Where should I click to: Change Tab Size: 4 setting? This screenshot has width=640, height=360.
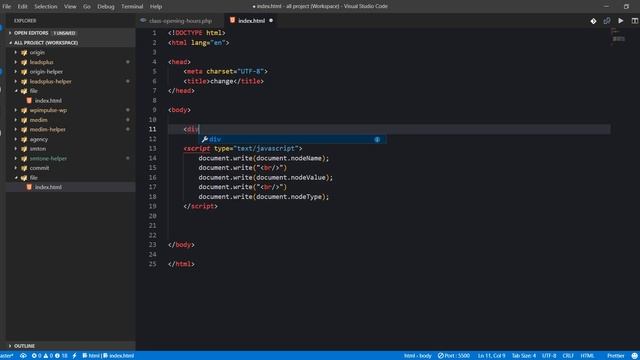524,356
